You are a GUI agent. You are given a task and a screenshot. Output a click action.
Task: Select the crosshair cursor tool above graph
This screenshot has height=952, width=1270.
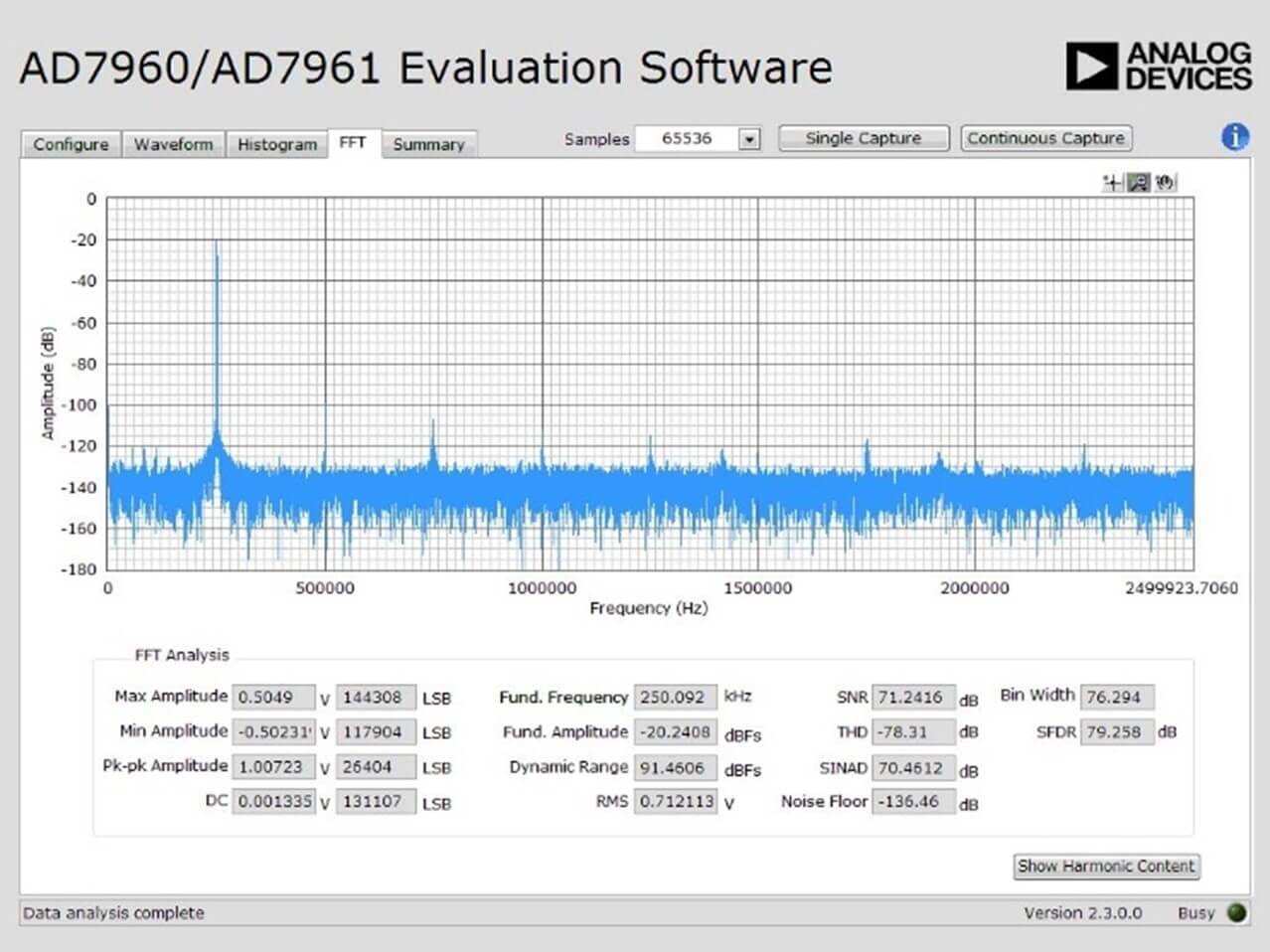(x=1113, y=182)
